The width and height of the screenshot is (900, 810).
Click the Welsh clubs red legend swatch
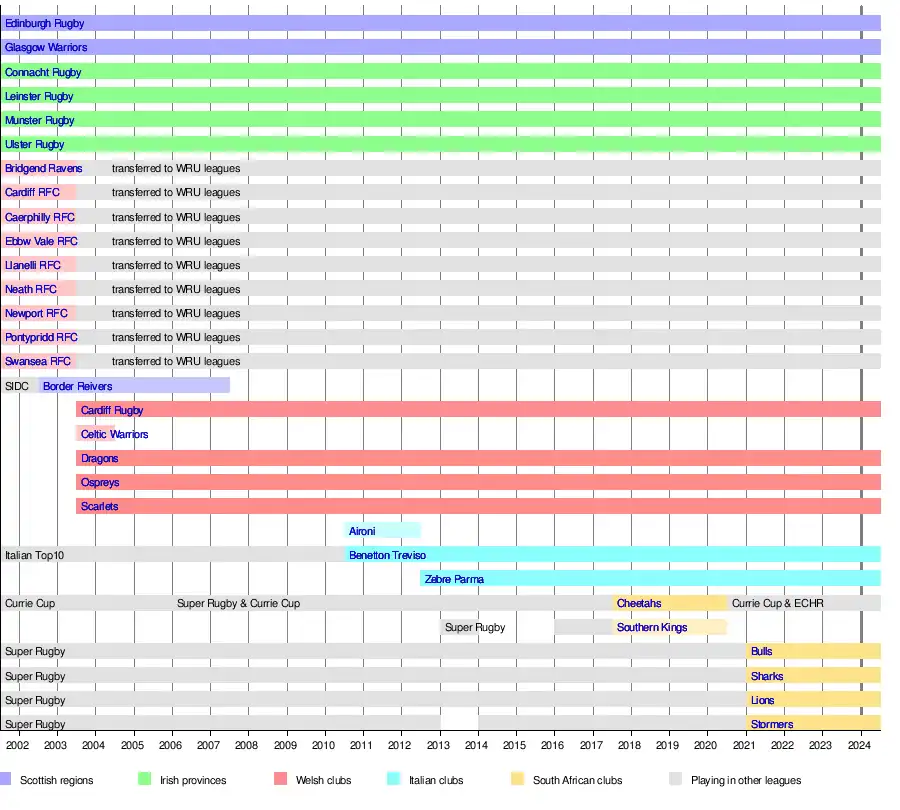point(278,780)
